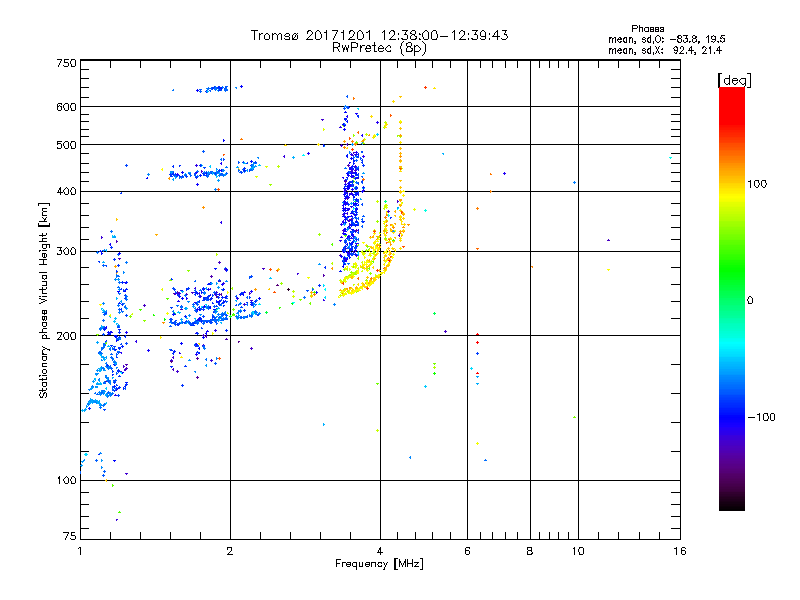Image resolution: width=800 pixels, height=600 pixels.
Task: Click the '10' frequency axis tick label
Action: click(578, 551)
